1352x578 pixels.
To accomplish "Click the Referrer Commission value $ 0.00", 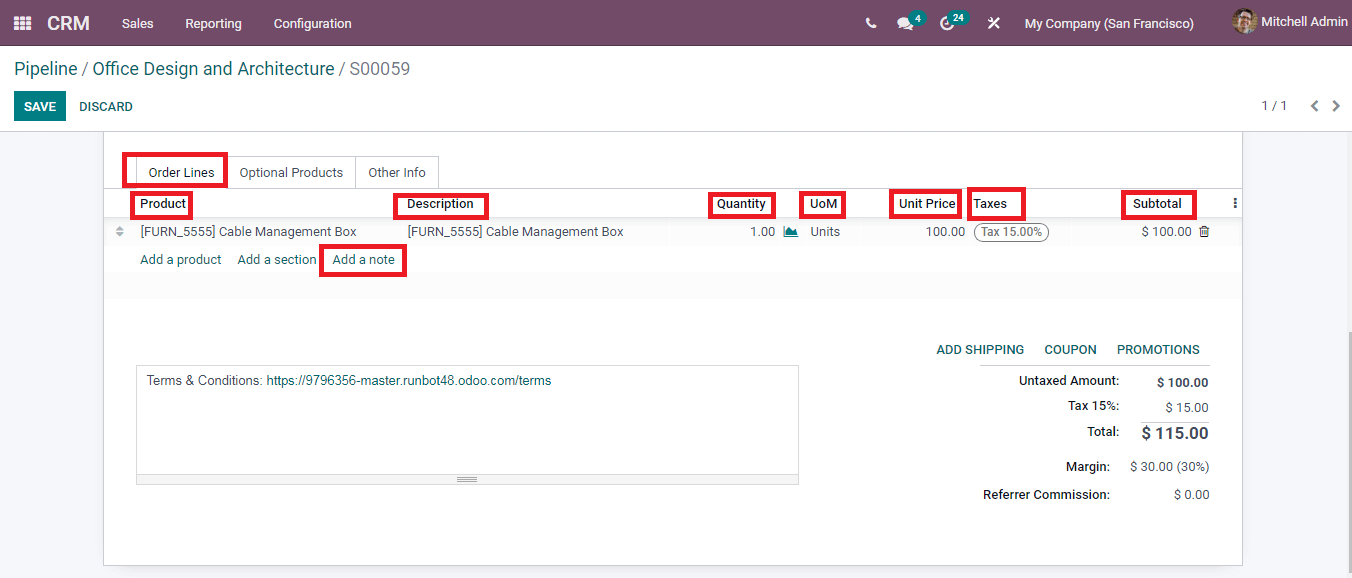I will coord(1191,495).
